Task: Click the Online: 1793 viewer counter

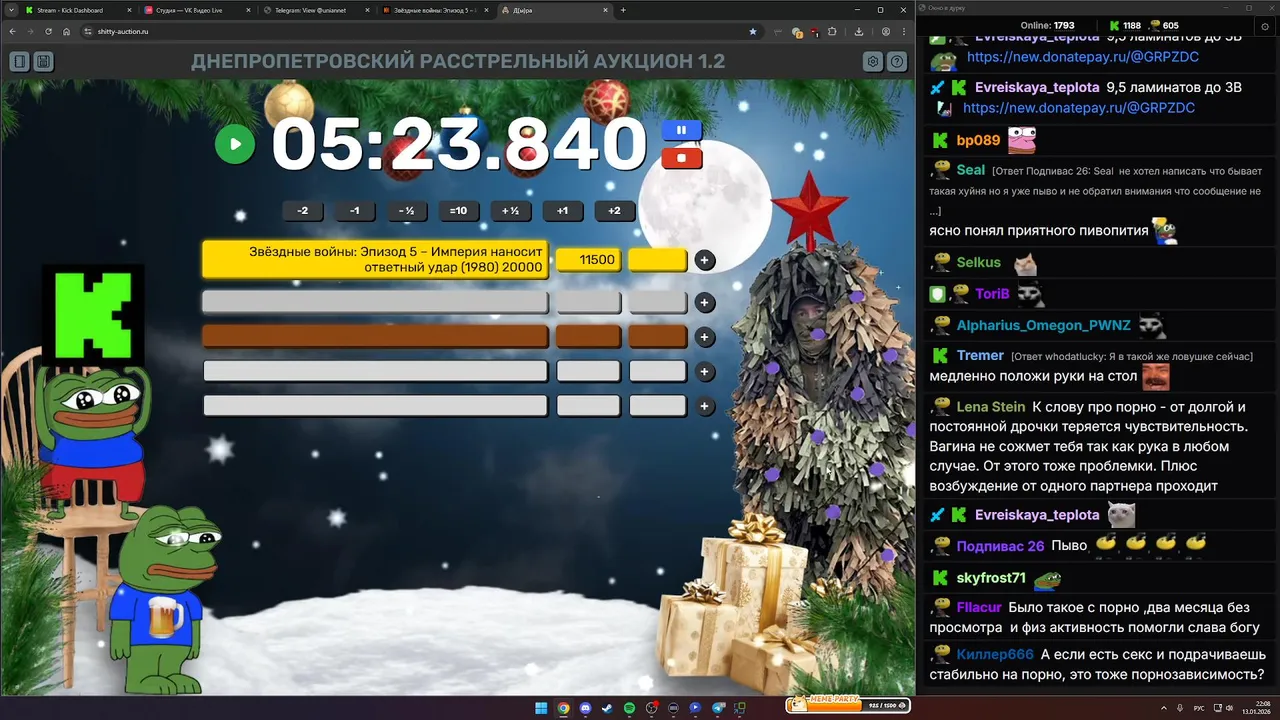Action: click(1047, 25)
